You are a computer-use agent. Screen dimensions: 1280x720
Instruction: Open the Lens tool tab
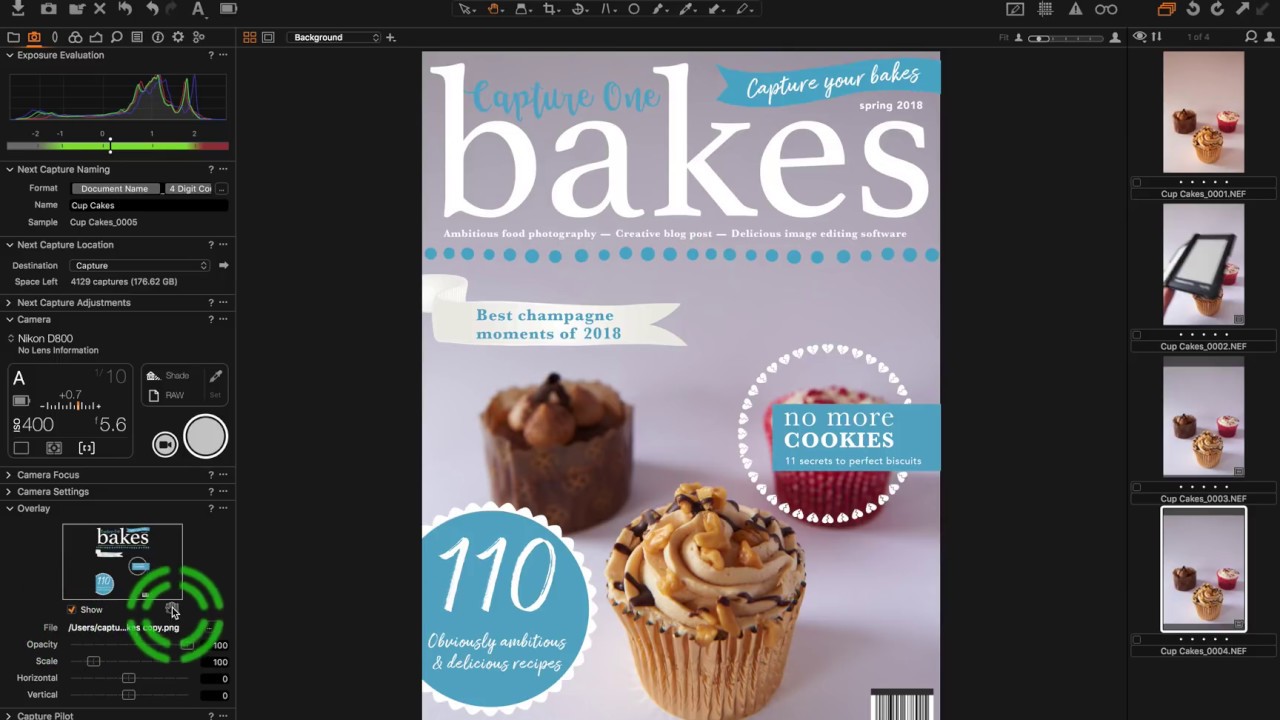point(54,37)
